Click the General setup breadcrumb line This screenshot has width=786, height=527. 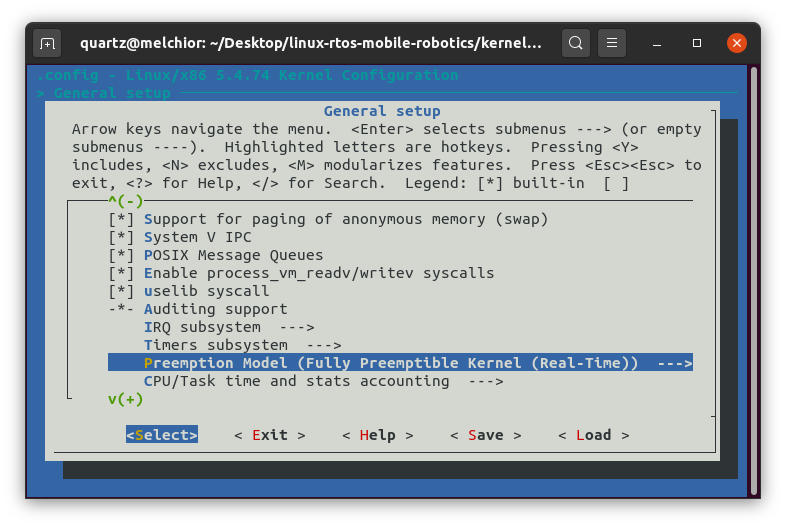[103, 93]
